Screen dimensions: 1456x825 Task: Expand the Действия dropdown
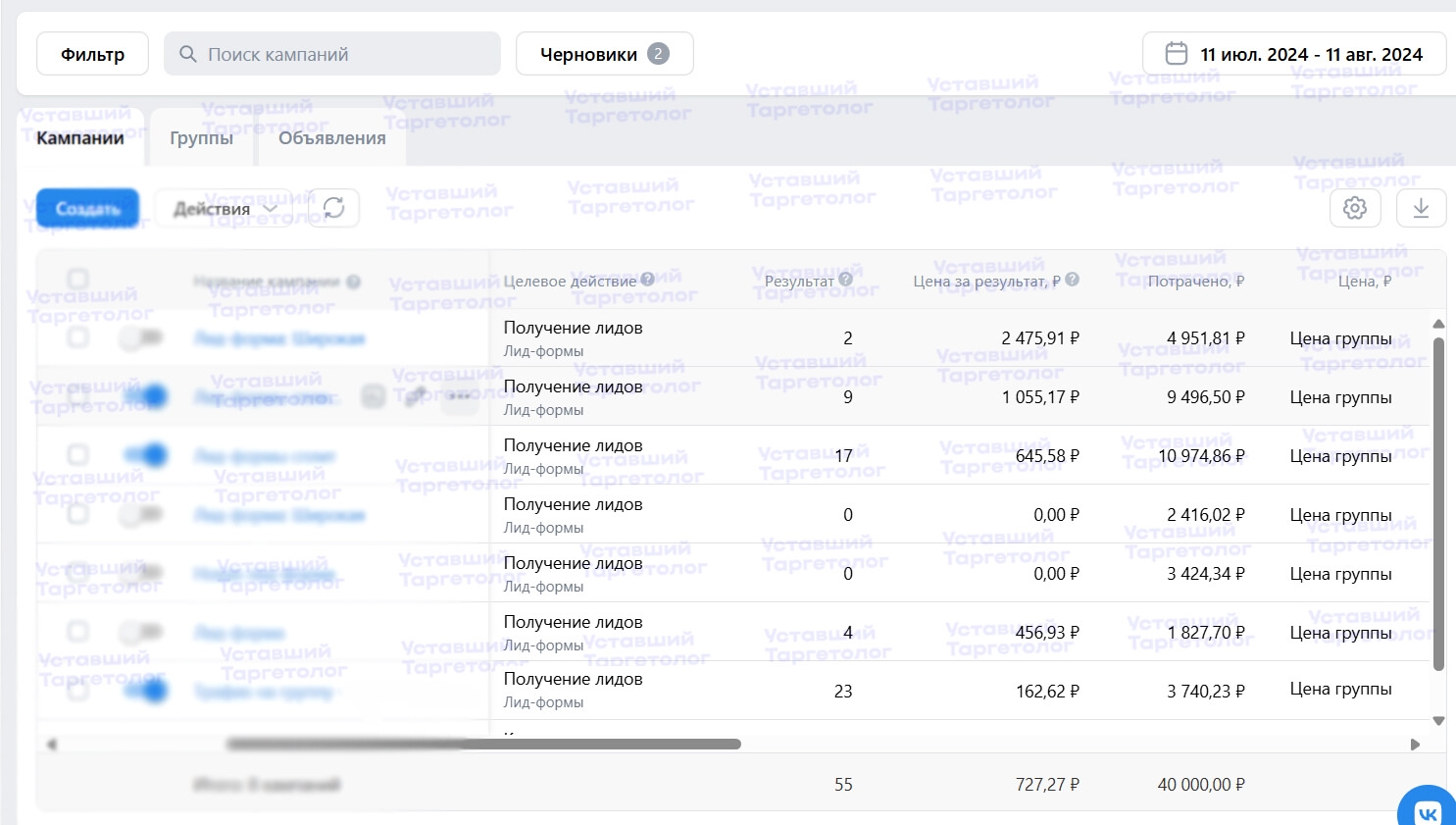[x=225, y=209]
